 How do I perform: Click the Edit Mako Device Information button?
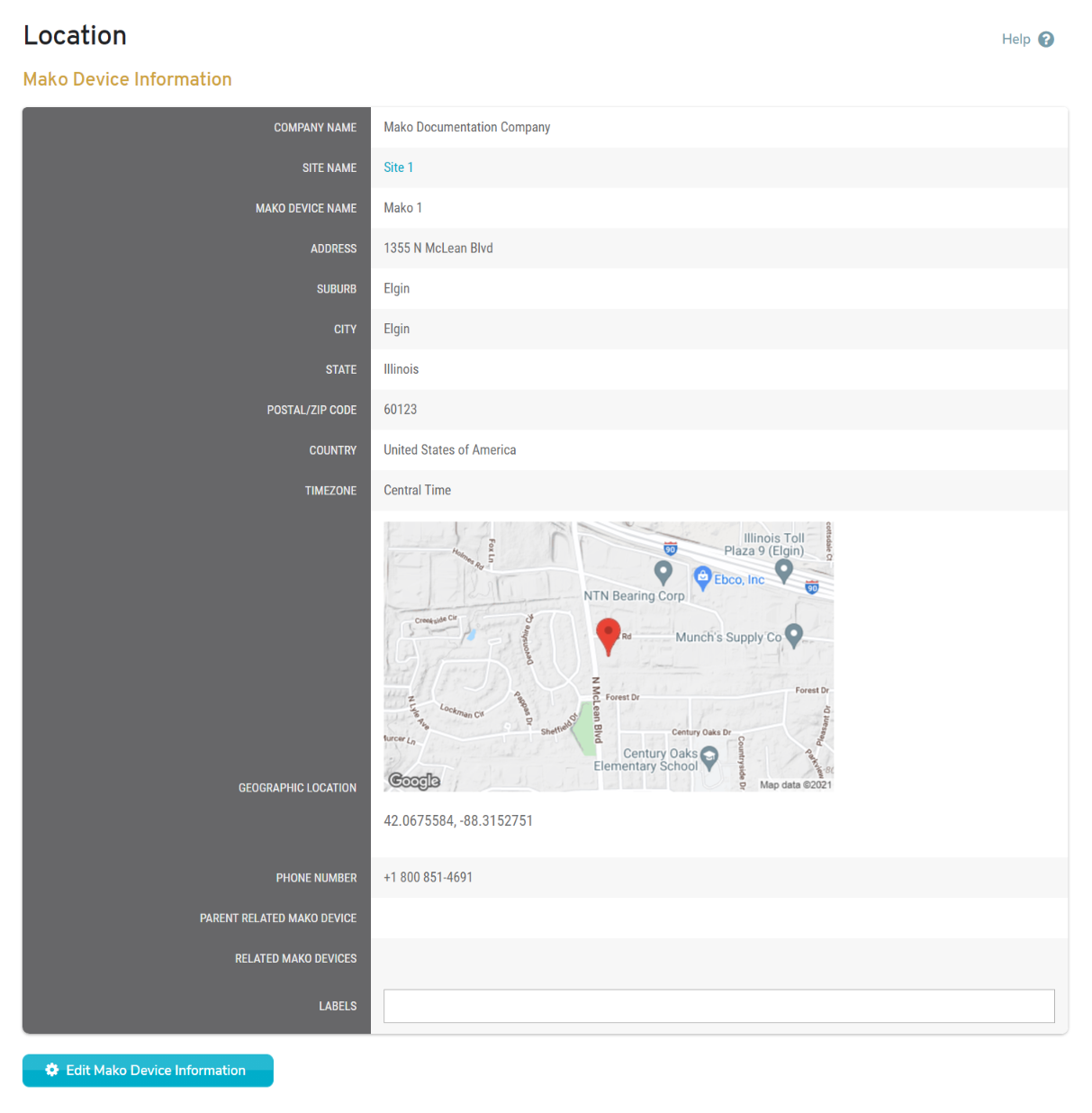(x=148, y=1070)
